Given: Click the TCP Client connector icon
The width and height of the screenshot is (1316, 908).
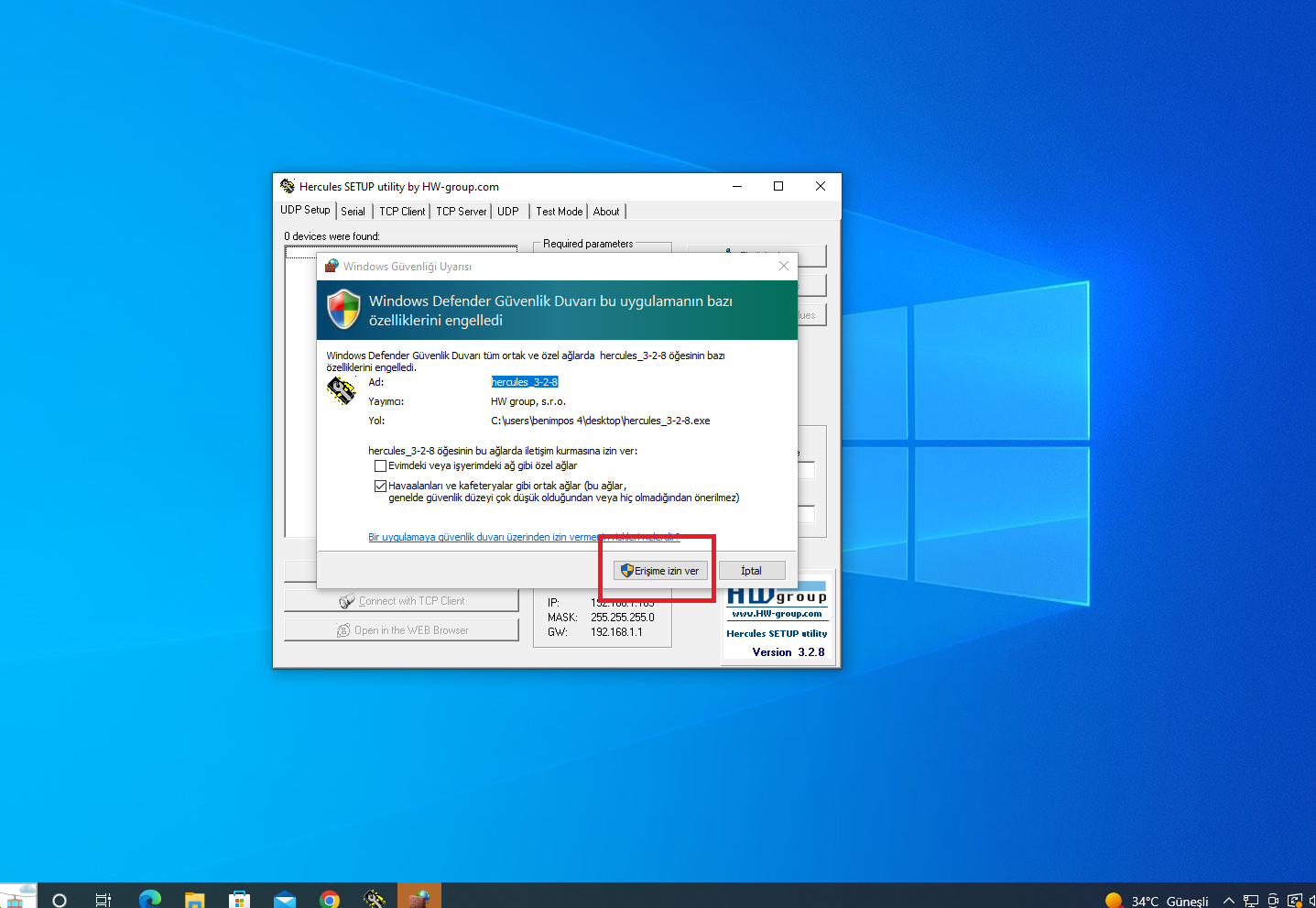Looking at the screenshot, I should pos(347,601).
